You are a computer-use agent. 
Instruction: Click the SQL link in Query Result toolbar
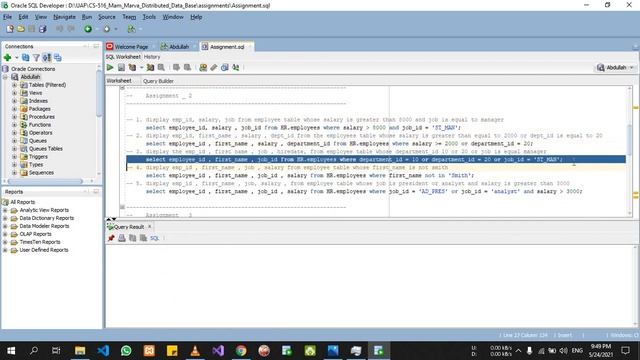coord(154,238)
